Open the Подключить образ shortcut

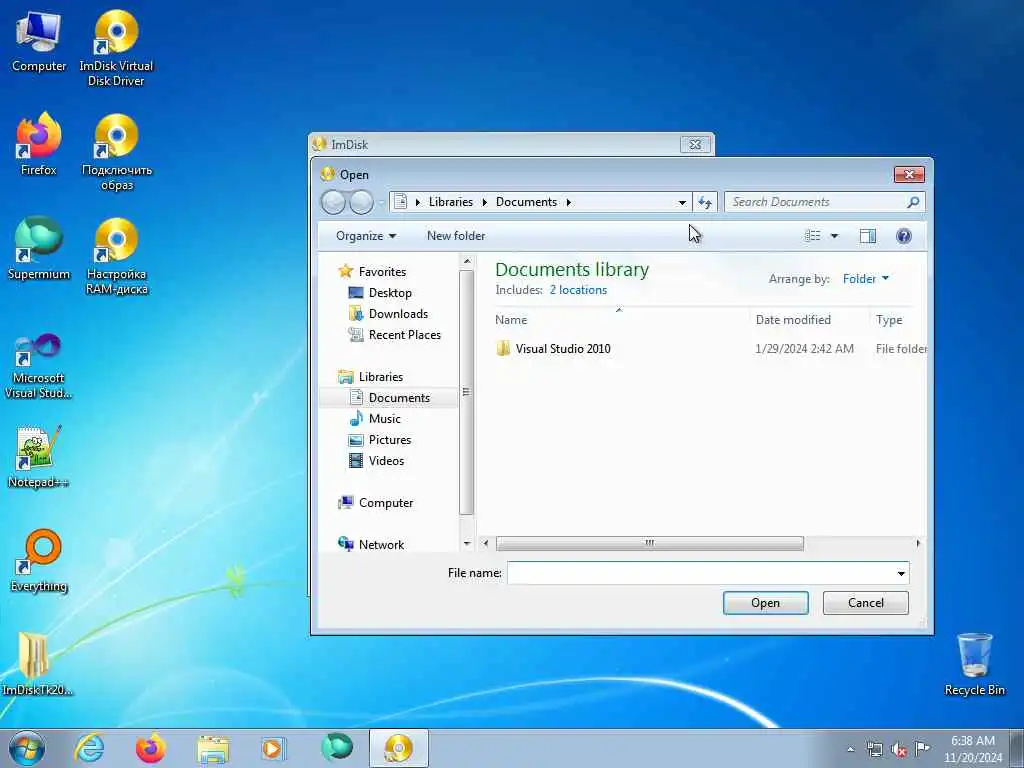click(x=116, y=153)
